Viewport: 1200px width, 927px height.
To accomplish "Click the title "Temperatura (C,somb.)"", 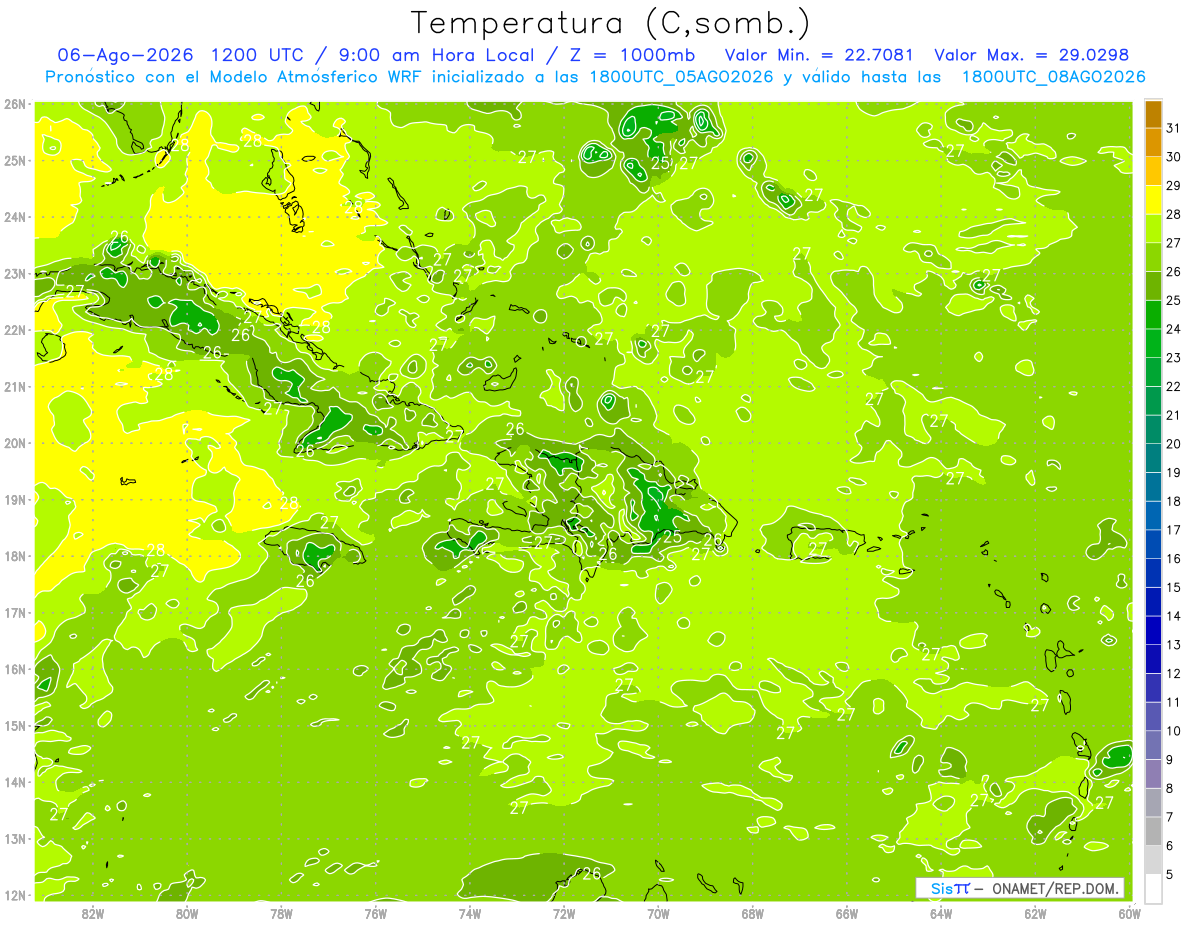I will 610,24.
